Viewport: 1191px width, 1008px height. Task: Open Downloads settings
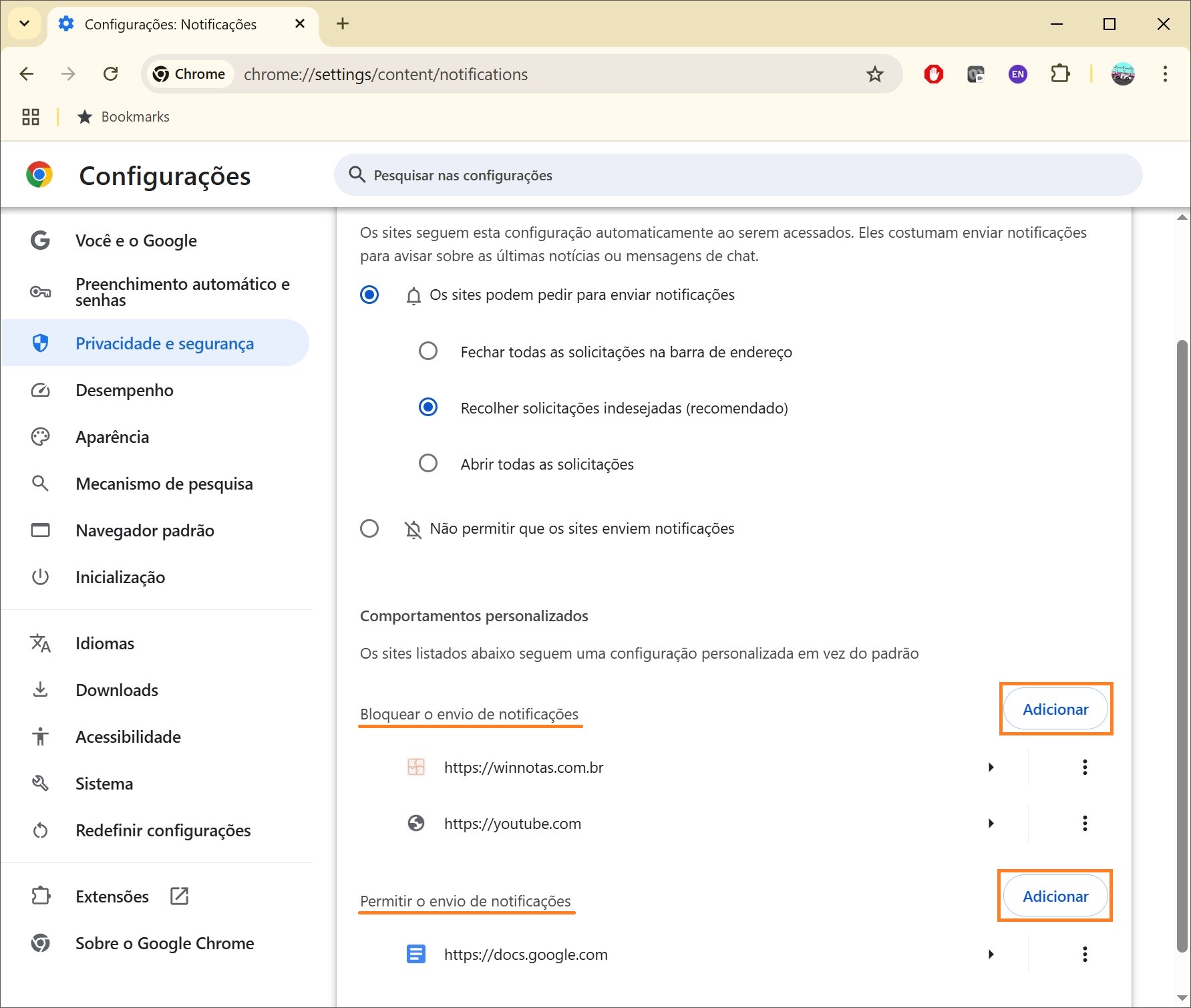point(155,690)
